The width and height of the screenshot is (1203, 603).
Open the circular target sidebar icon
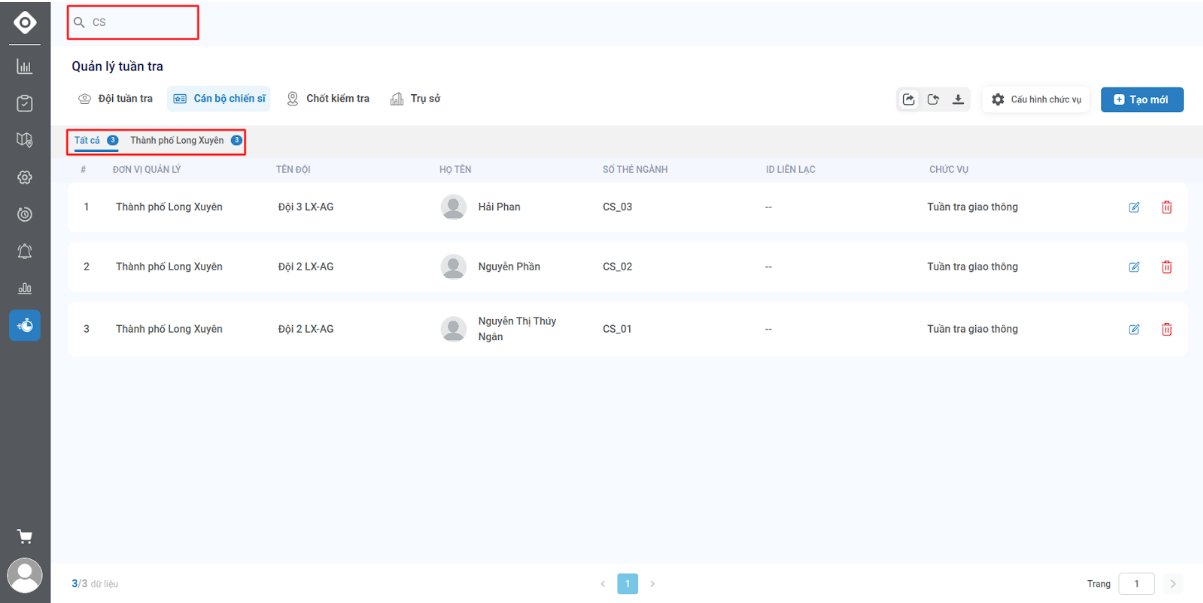[25, 214]
